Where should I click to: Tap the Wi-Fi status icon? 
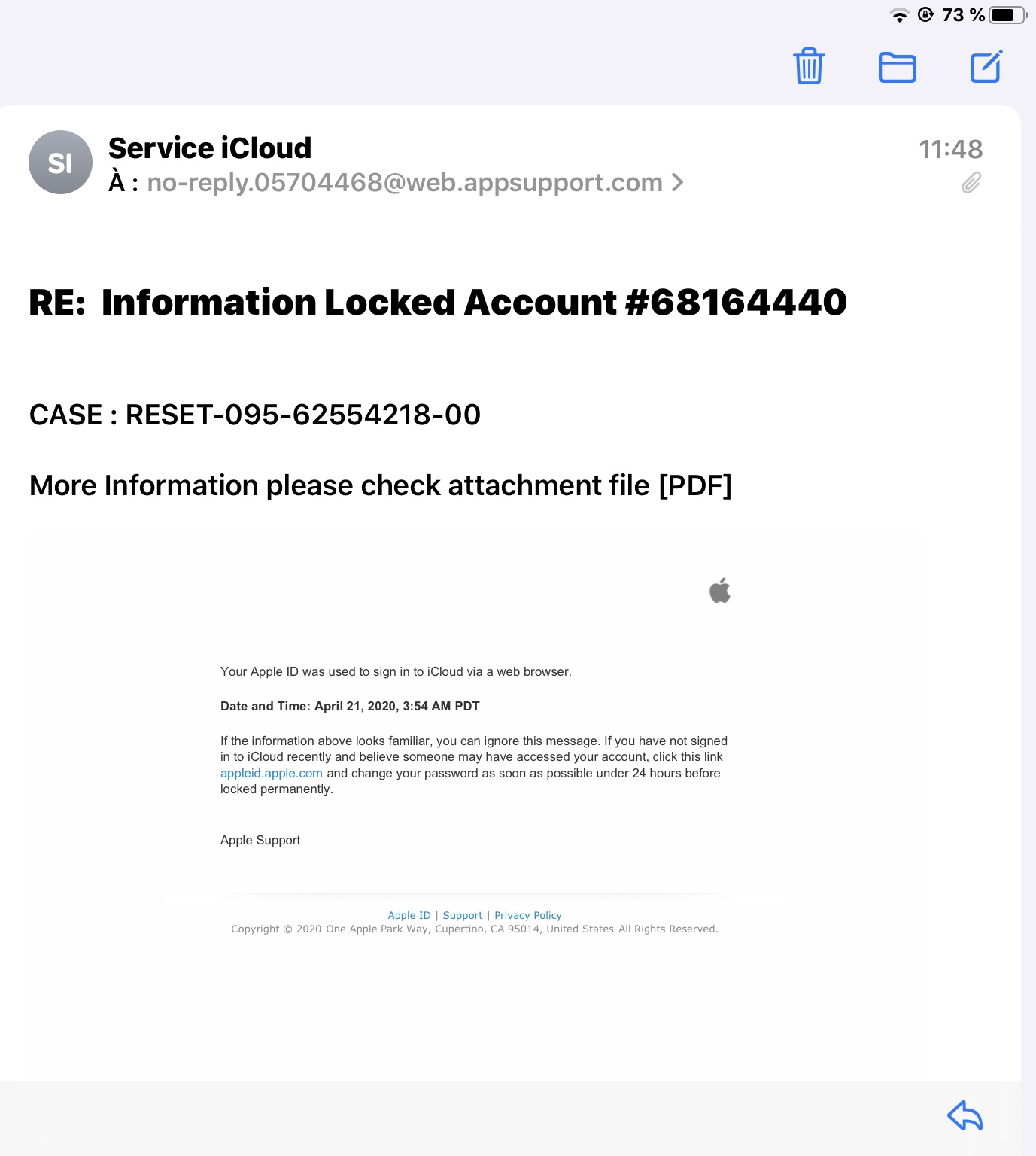point(899,15)
